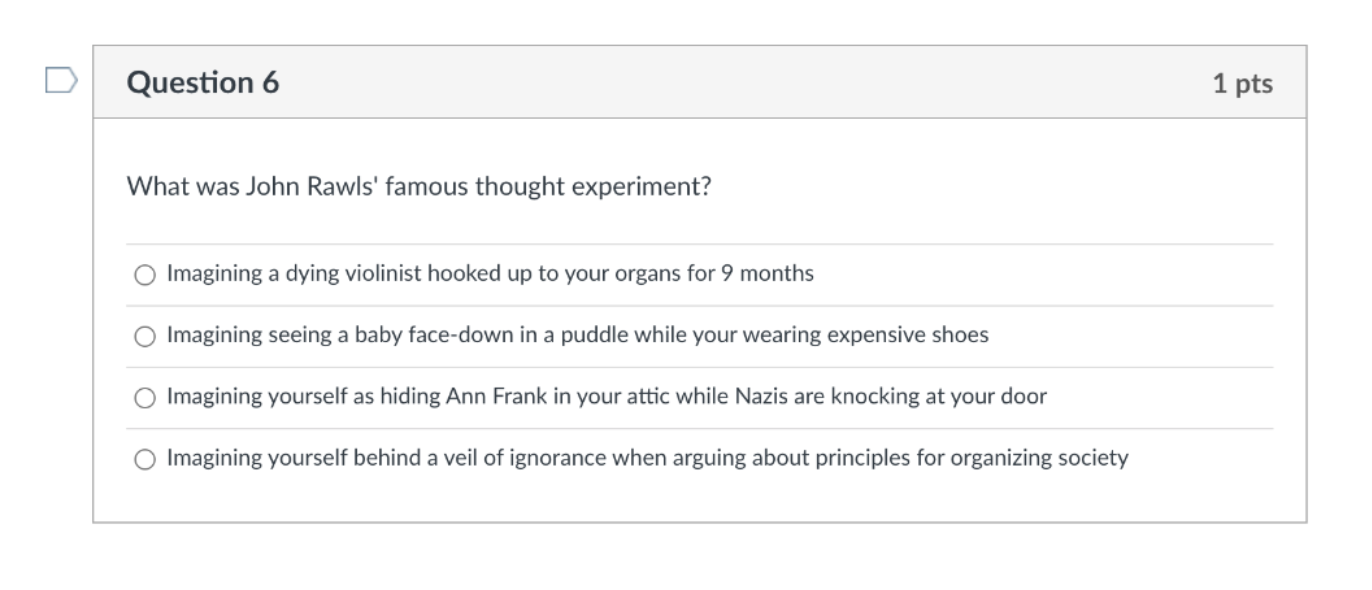Click the "Question 6" heading

pyautogui.click(x=203, y=83)
